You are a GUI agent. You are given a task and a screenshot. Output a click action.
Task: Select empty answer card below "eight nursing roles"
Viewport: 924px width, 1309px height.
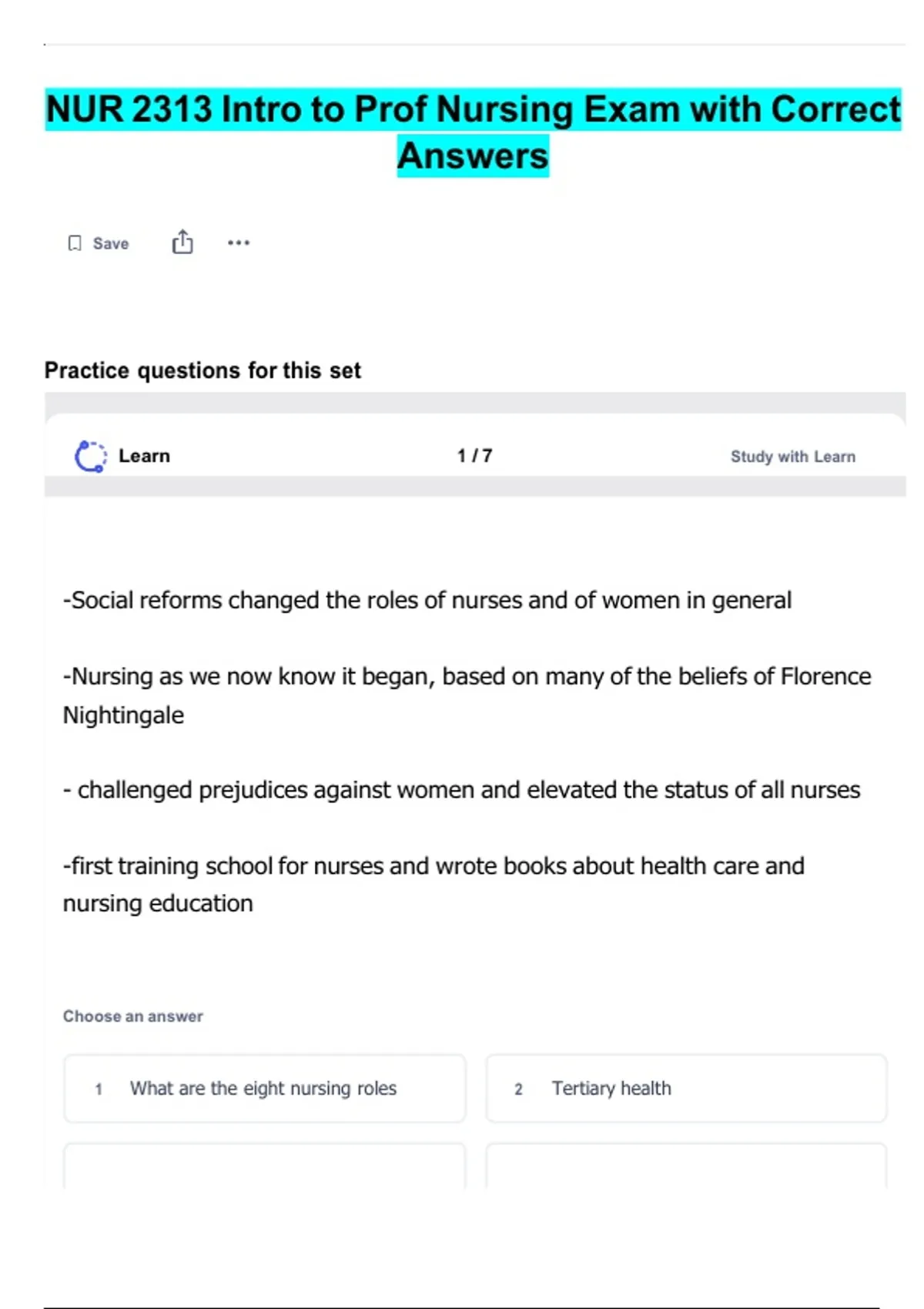point(264,1166)
